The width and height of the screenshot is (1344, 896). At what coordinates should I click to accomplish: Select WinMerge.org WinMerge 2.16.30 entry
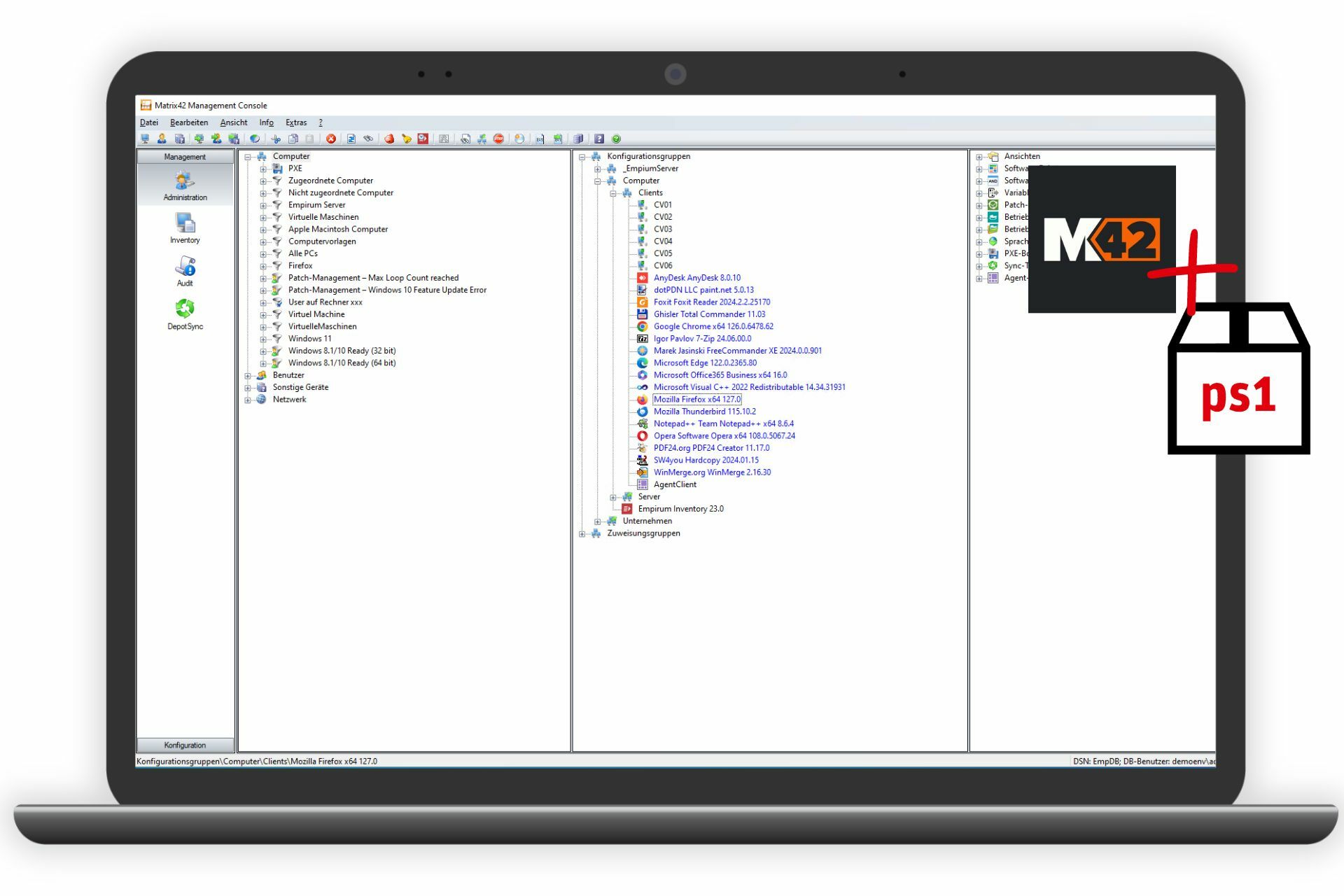click(x=712, y=472)
